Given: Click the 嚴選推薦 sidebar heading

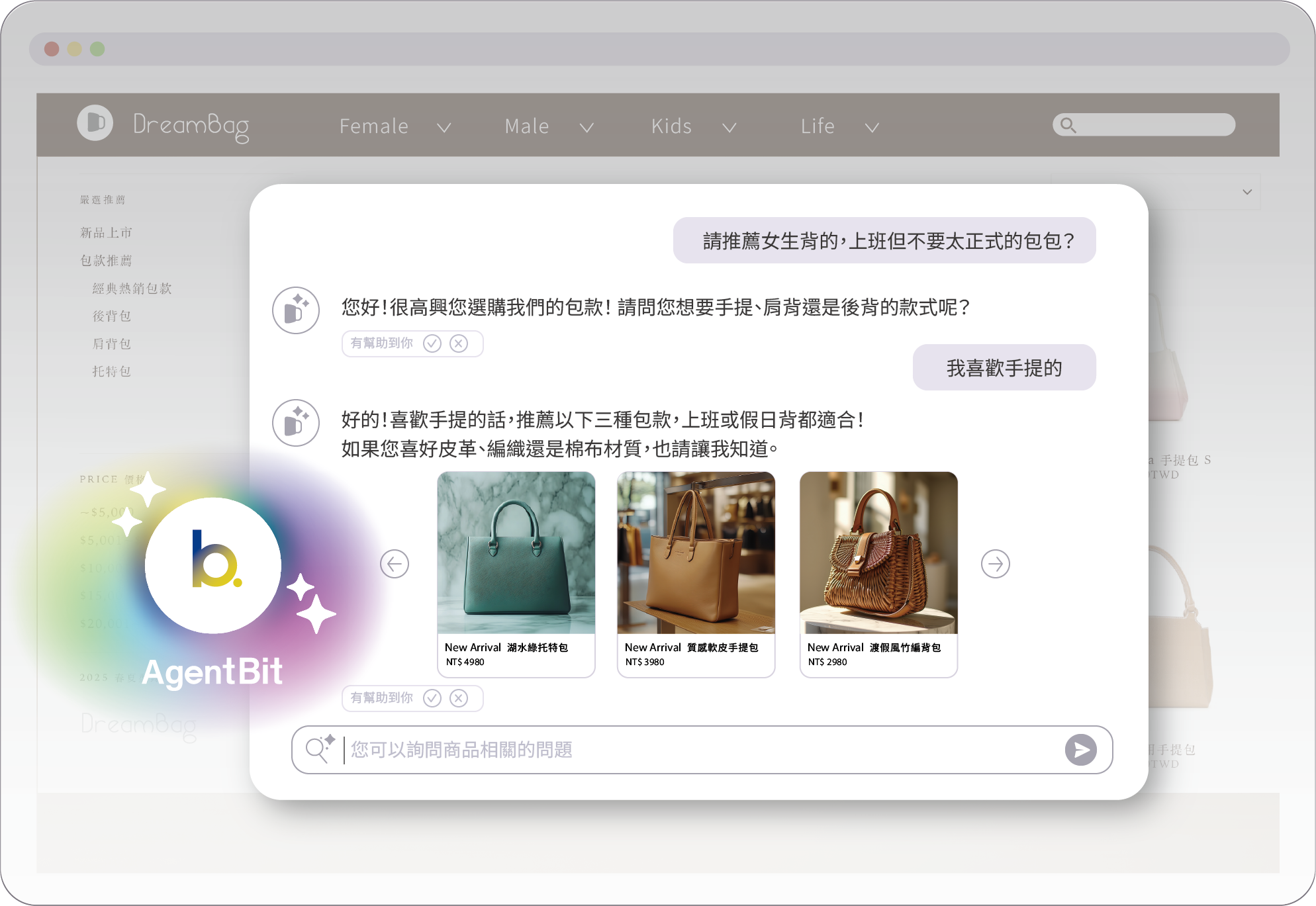Looking at the screenshot, I should coord(103,200).
